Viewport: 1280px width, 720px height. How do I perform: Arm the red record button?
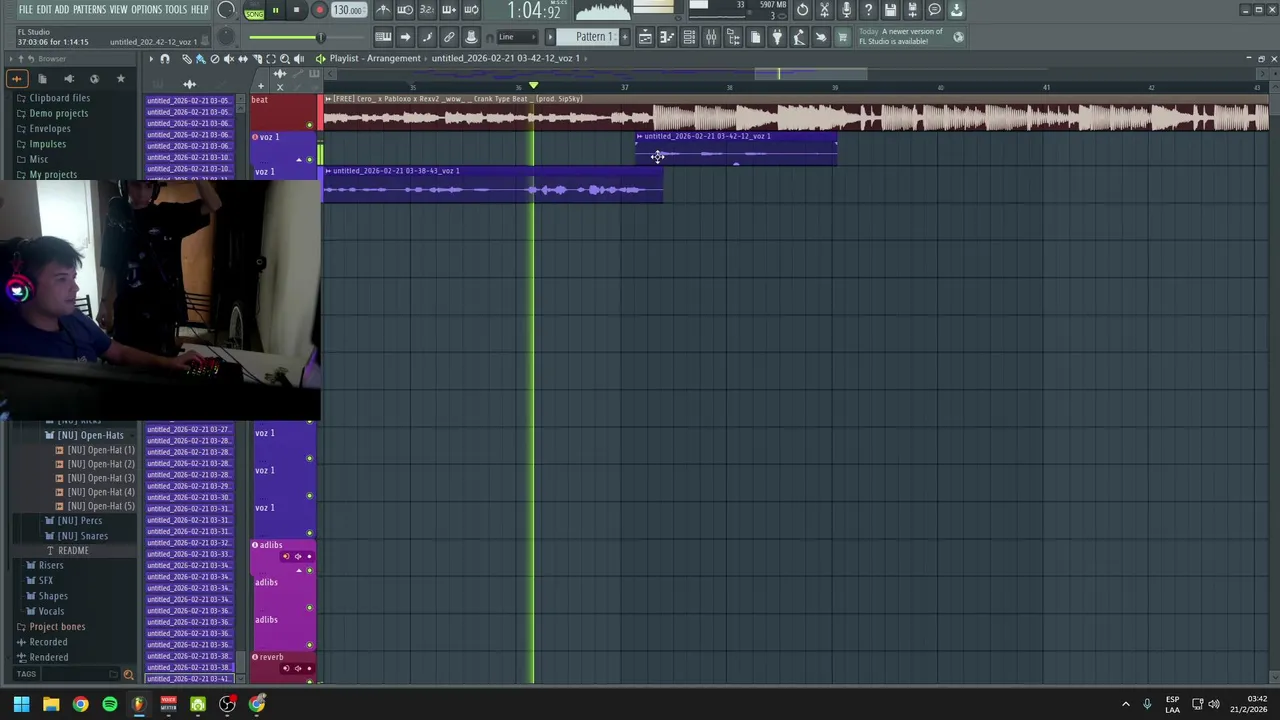tap(319, 11)
